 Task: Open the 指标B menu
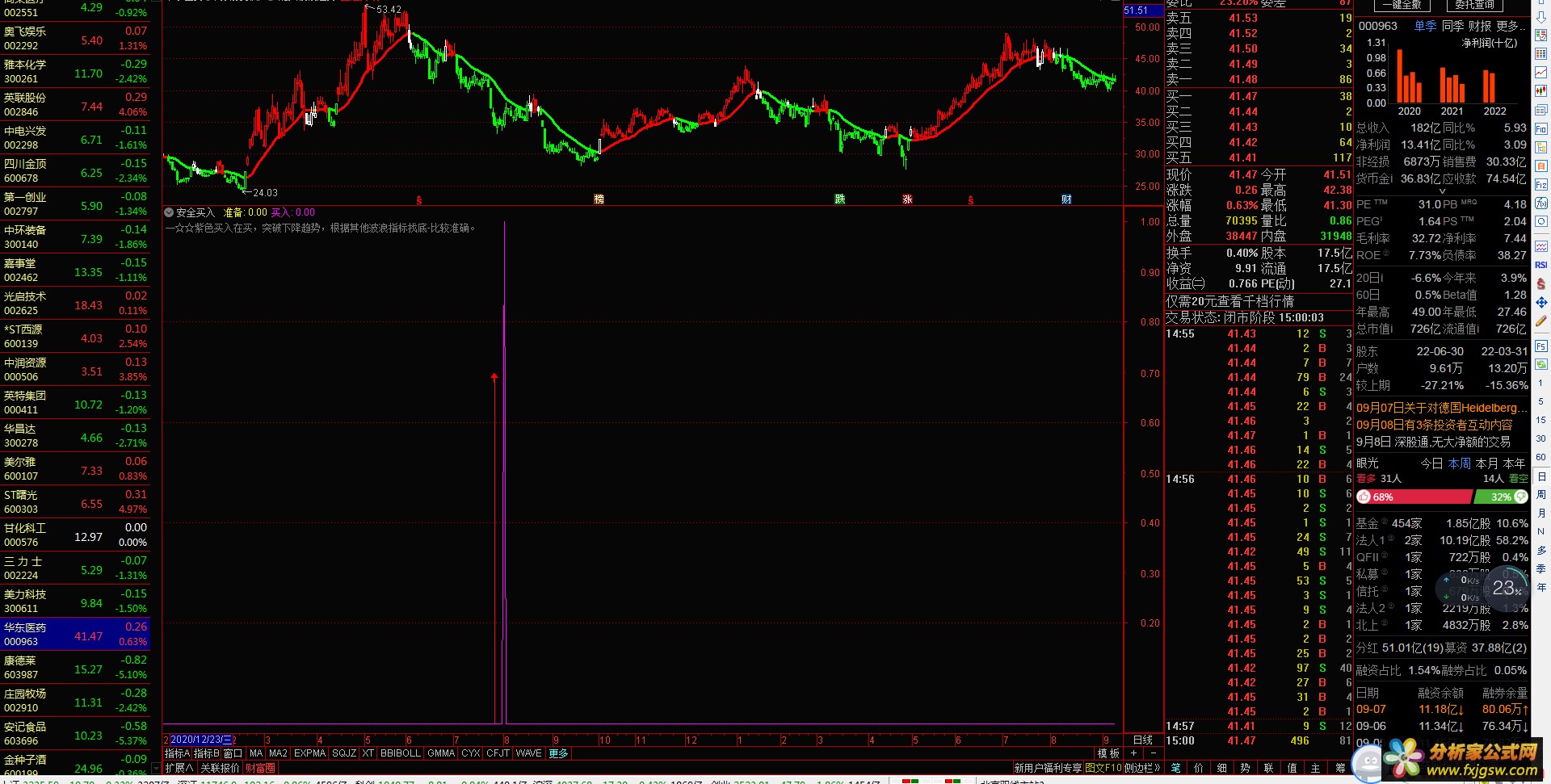click(207, 753)
